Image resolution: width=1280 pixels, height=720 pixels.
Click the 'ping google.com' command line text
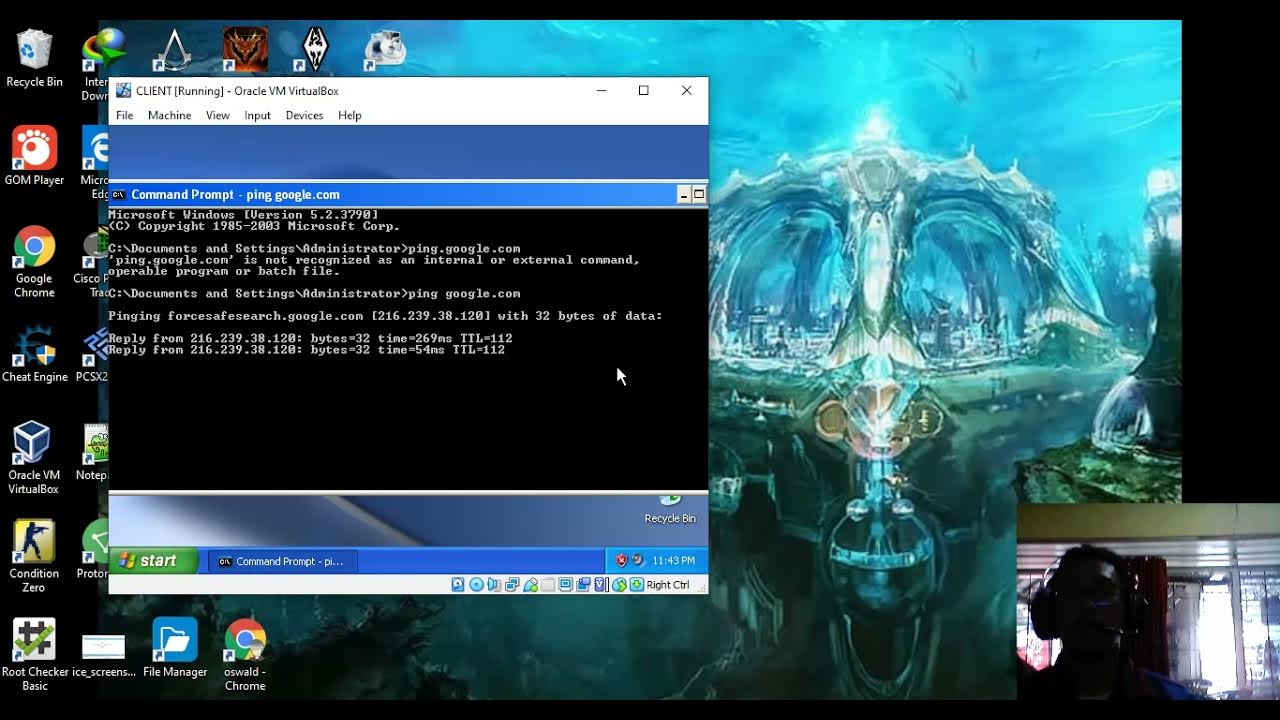pyautogui.click(x=464, y=294)
